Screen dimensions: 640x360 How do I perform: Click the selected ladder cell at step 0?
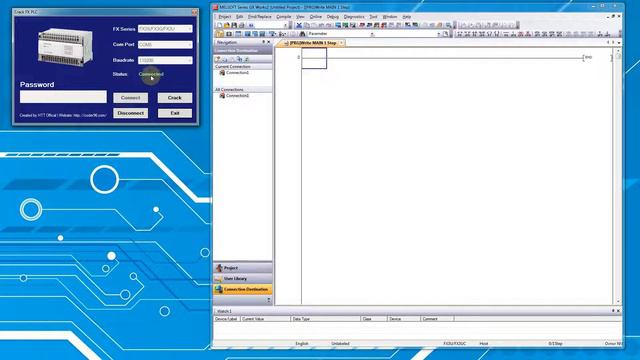coord(314,58)
